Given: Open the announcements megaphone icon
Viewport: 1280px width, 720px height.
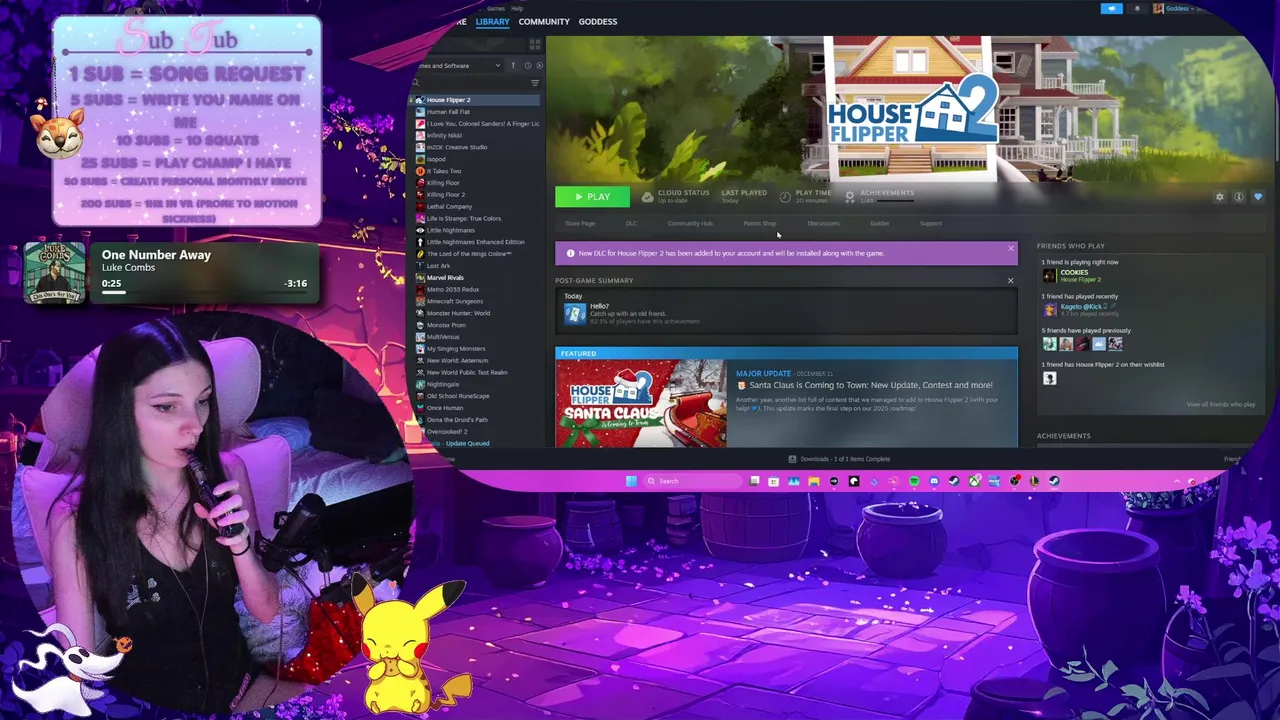Looking at the screenshot, I should pos(1112,8).
